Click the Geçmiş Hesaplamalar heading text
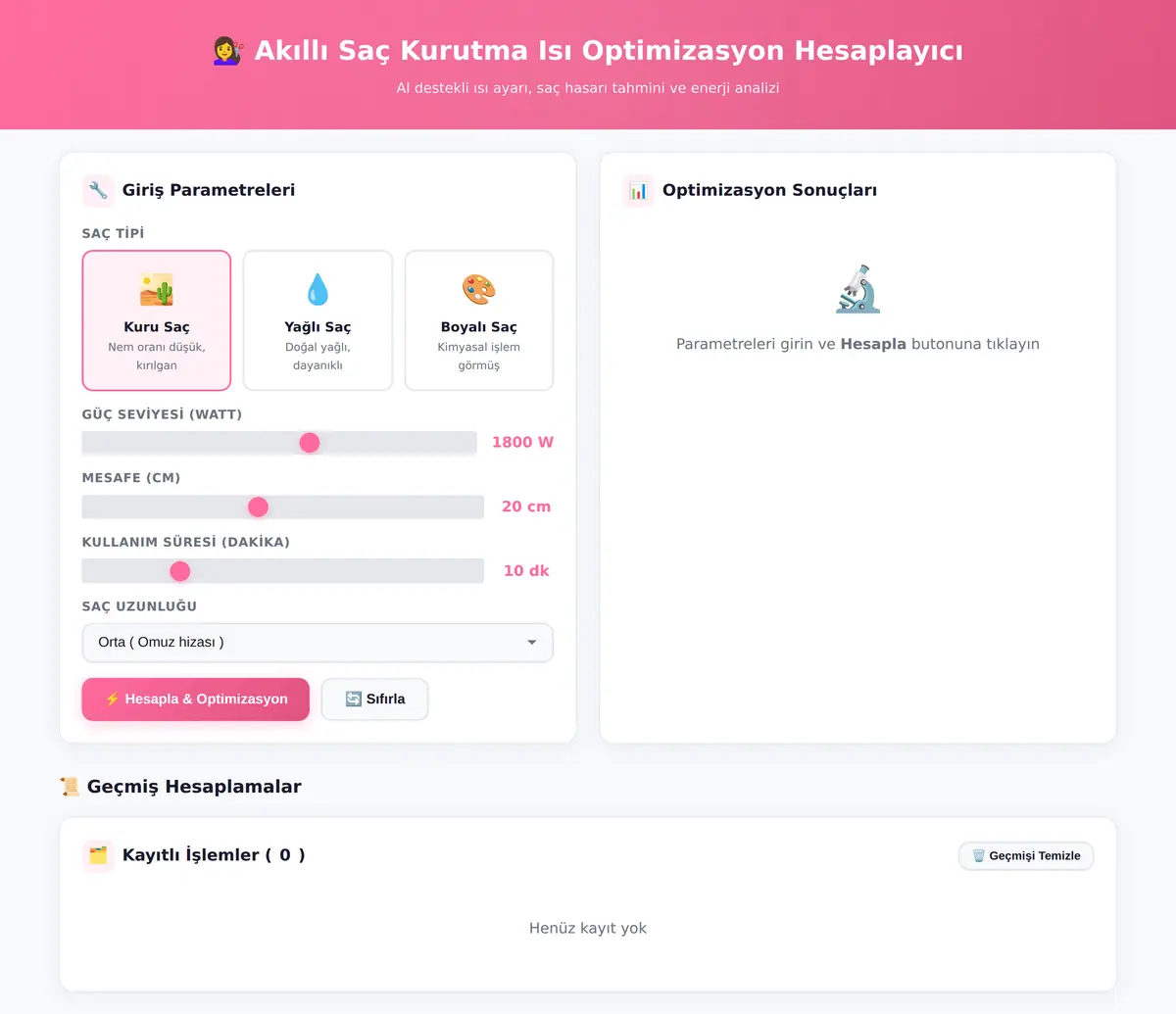1176x1014 pixels. point(194,787)
